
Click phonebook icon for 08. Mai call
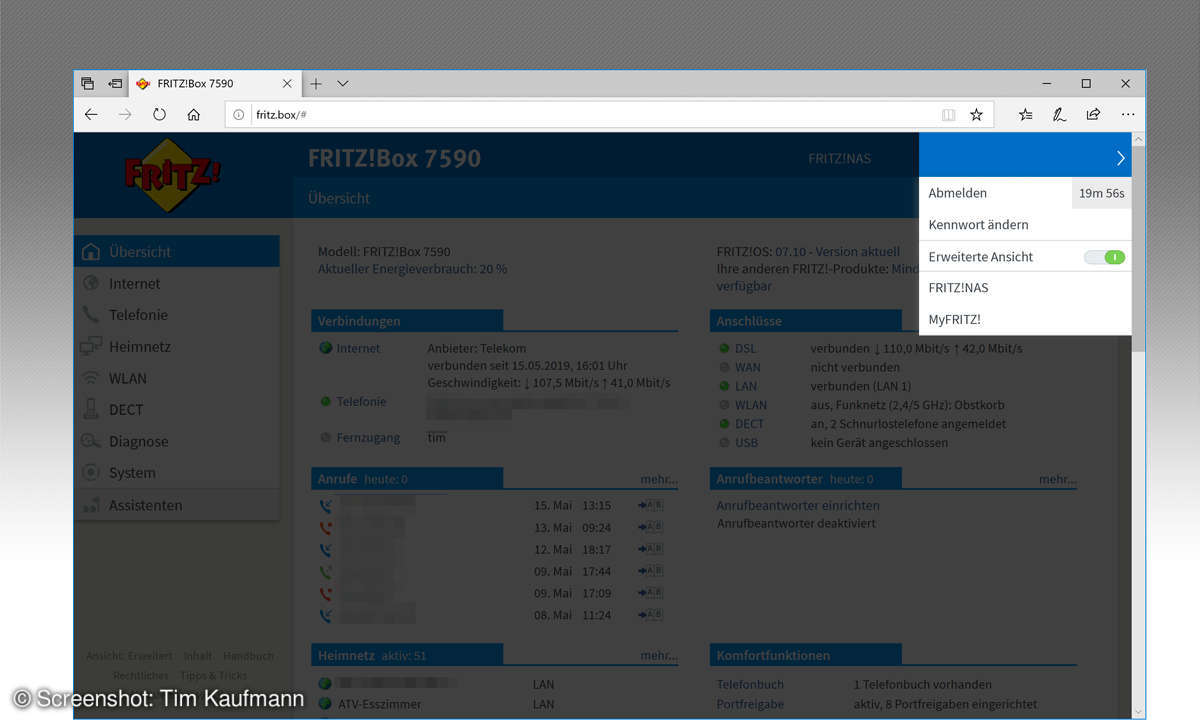pyautogui.click(x=651, y=615)
